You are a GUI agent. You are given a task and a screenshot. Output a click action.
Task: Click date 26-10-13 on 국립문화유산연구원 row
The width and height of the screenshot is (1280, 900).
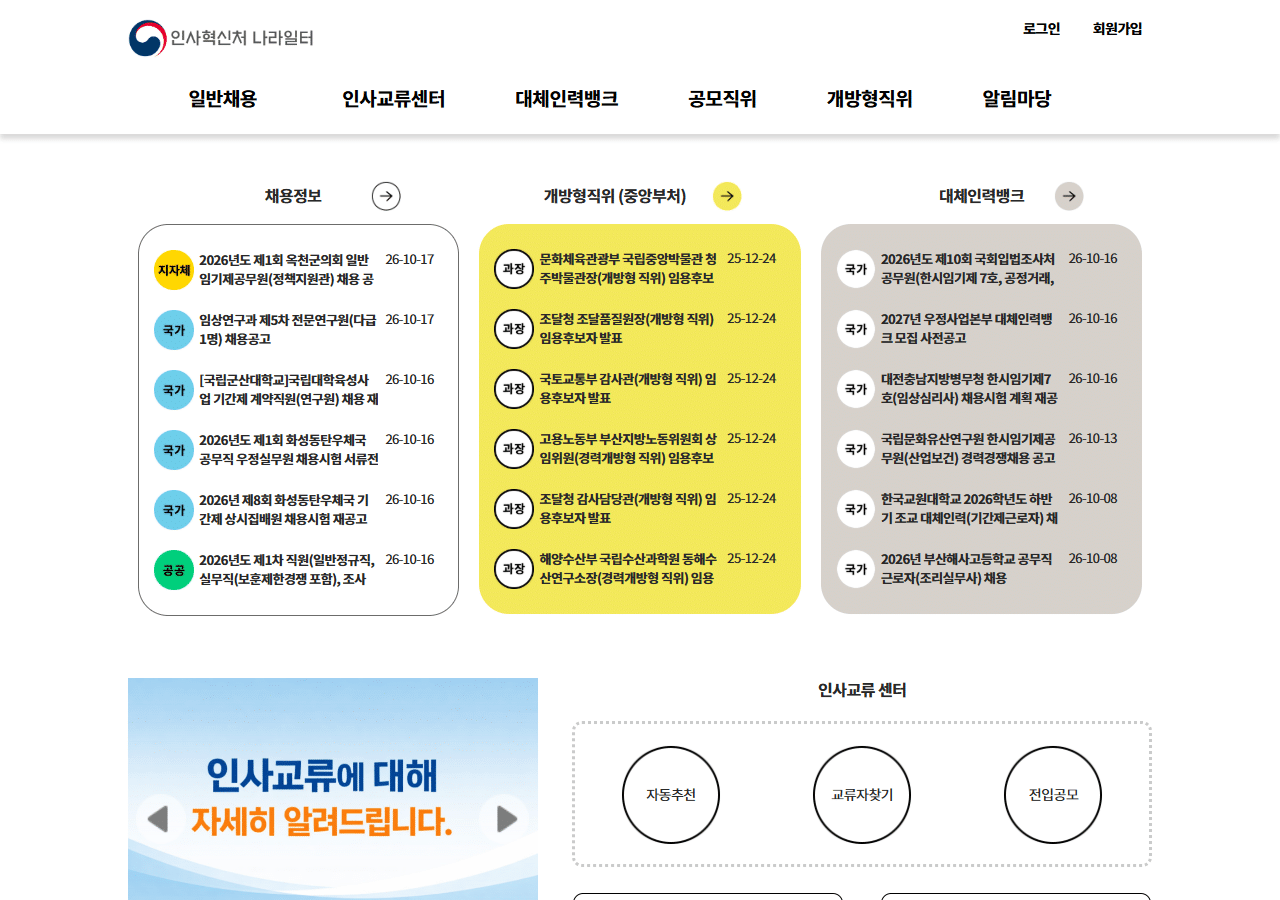pos(1093,439)
